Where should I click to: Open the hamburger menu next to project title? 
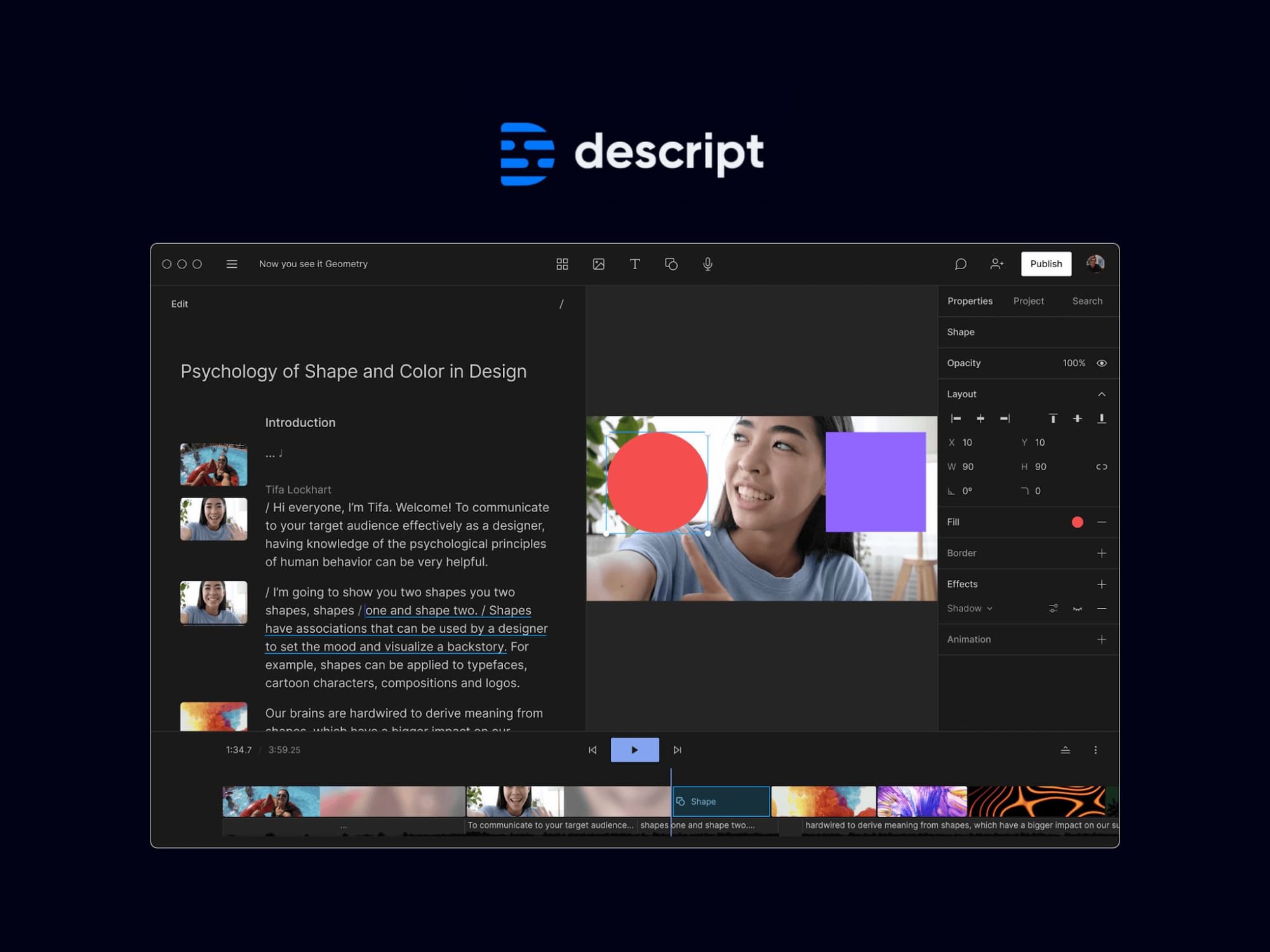coord(232,264)
